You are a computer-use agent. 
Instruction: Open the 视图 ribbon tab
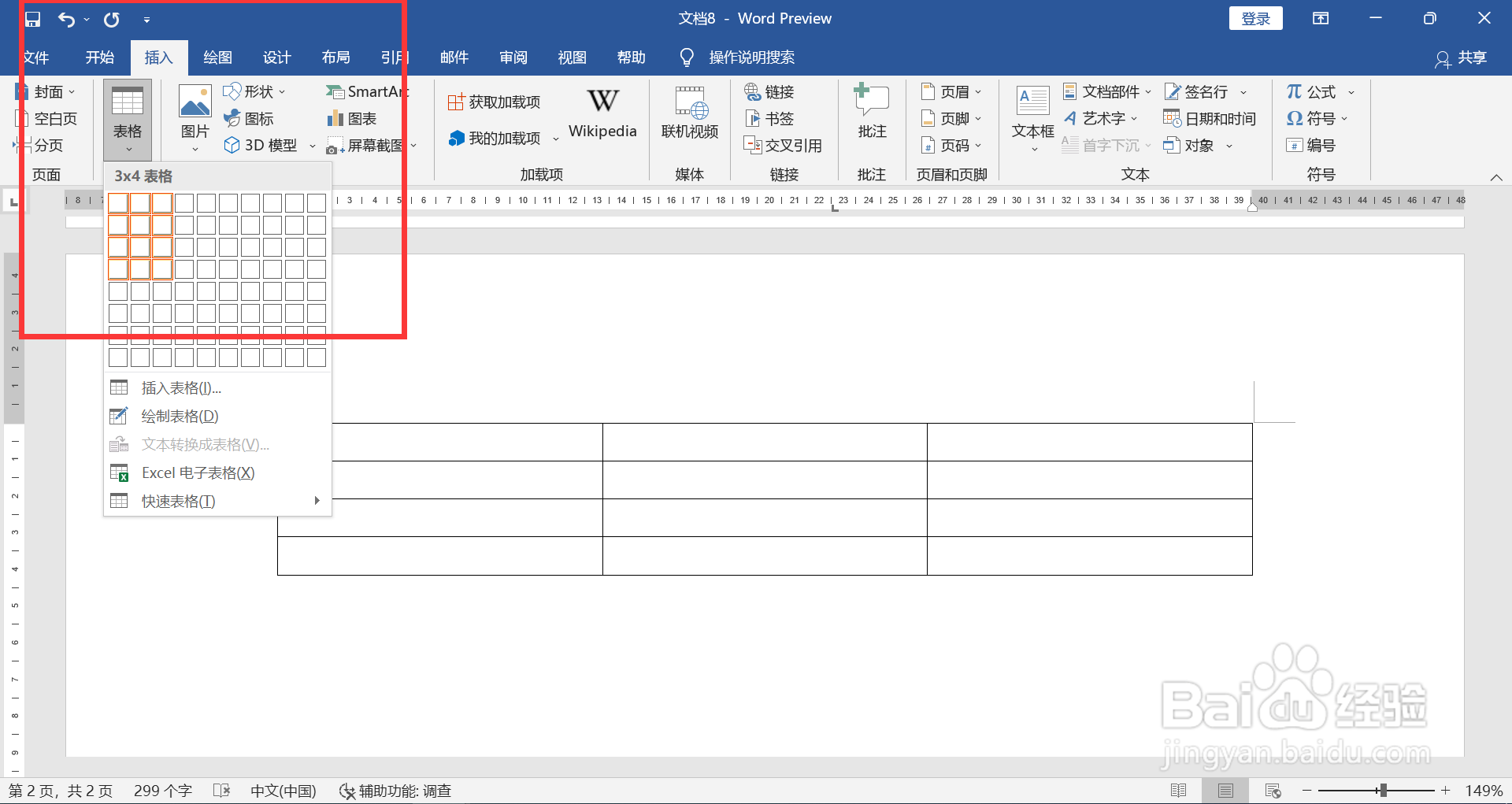point(572,57)
